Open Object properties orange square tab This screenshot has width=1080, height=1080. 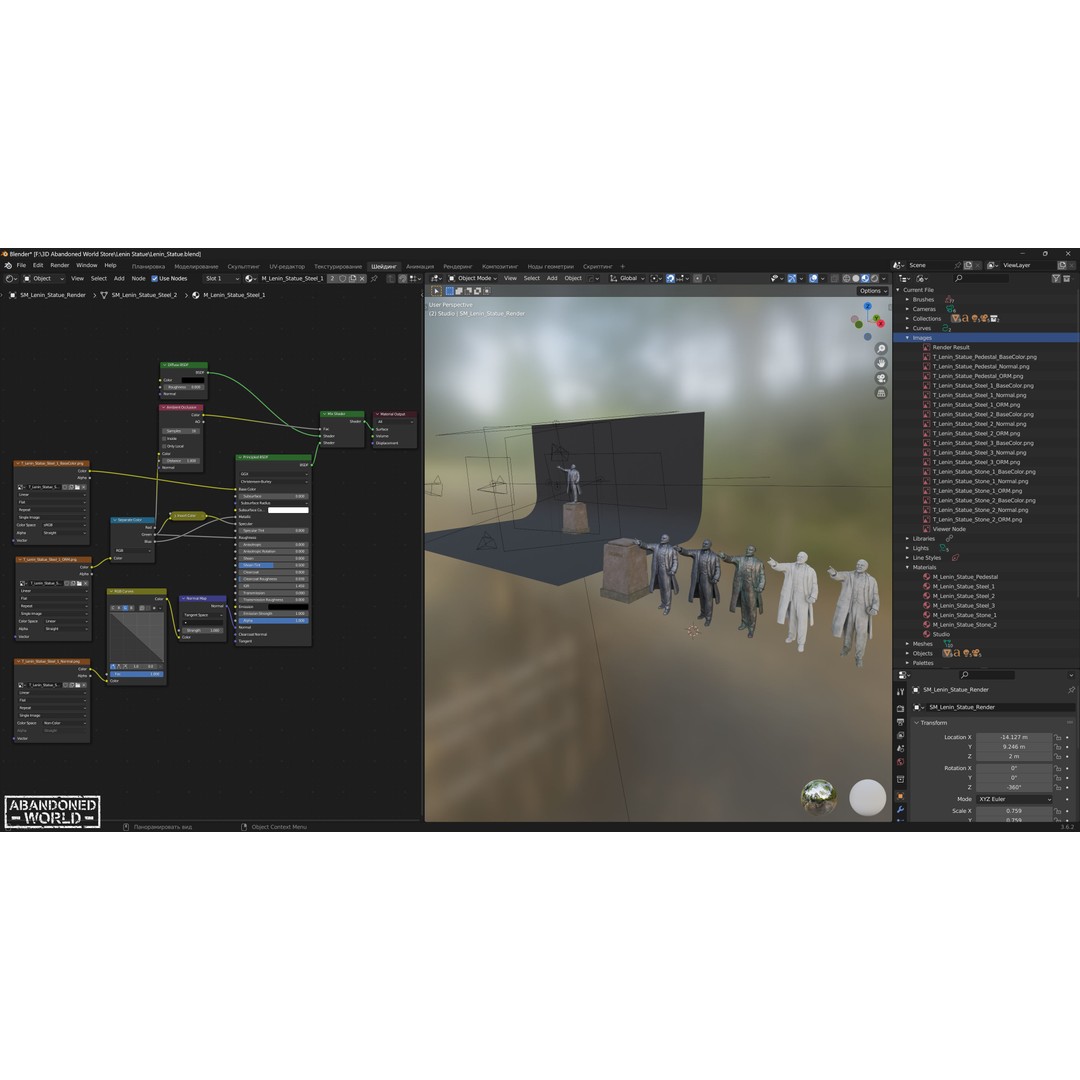(x=900, y=796)
